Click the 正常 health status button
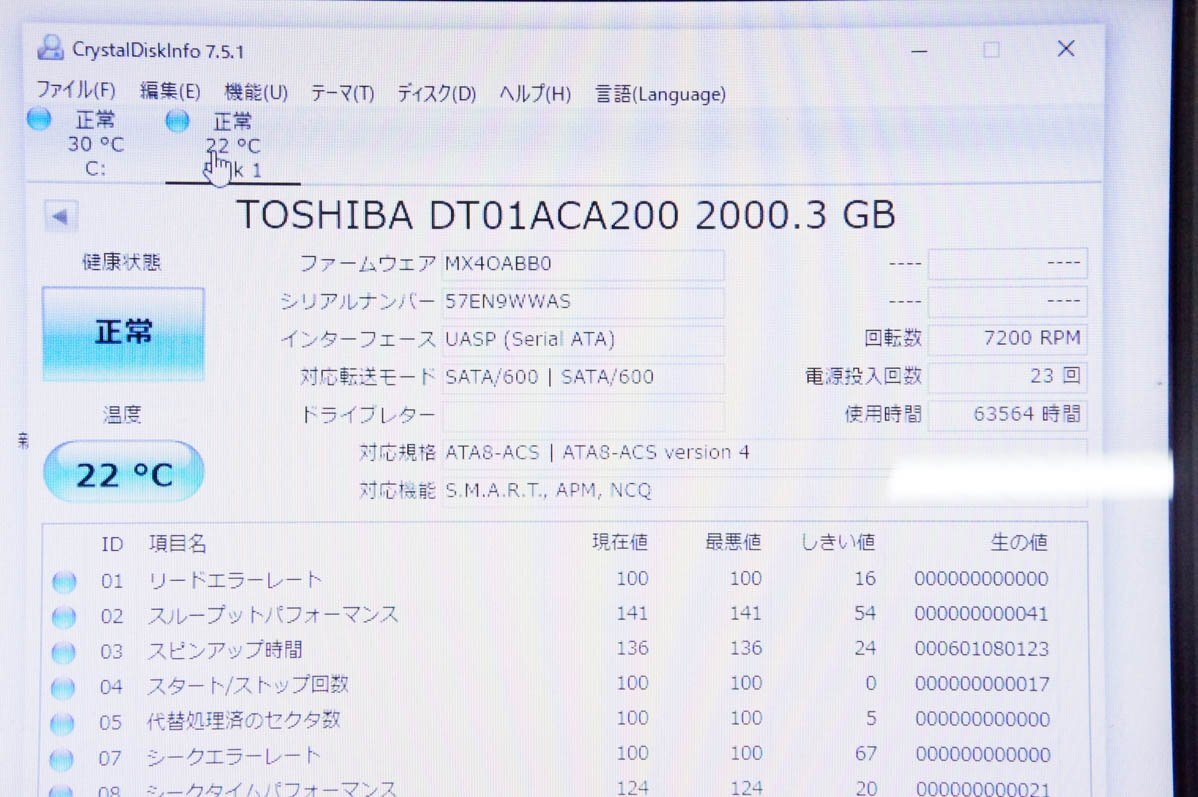The image size is (1198, 797). tap(123, 333)
